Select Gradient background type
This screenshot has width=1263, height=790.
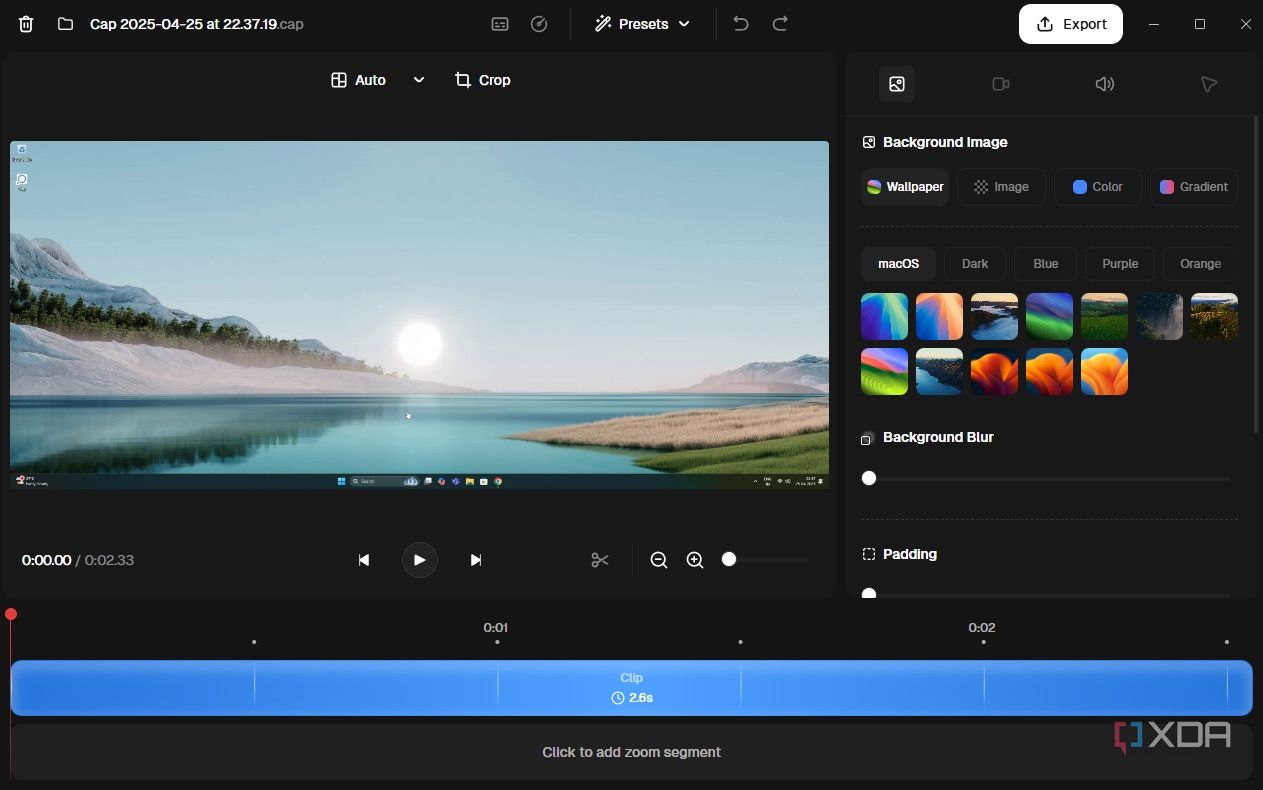coord(1194,187)
